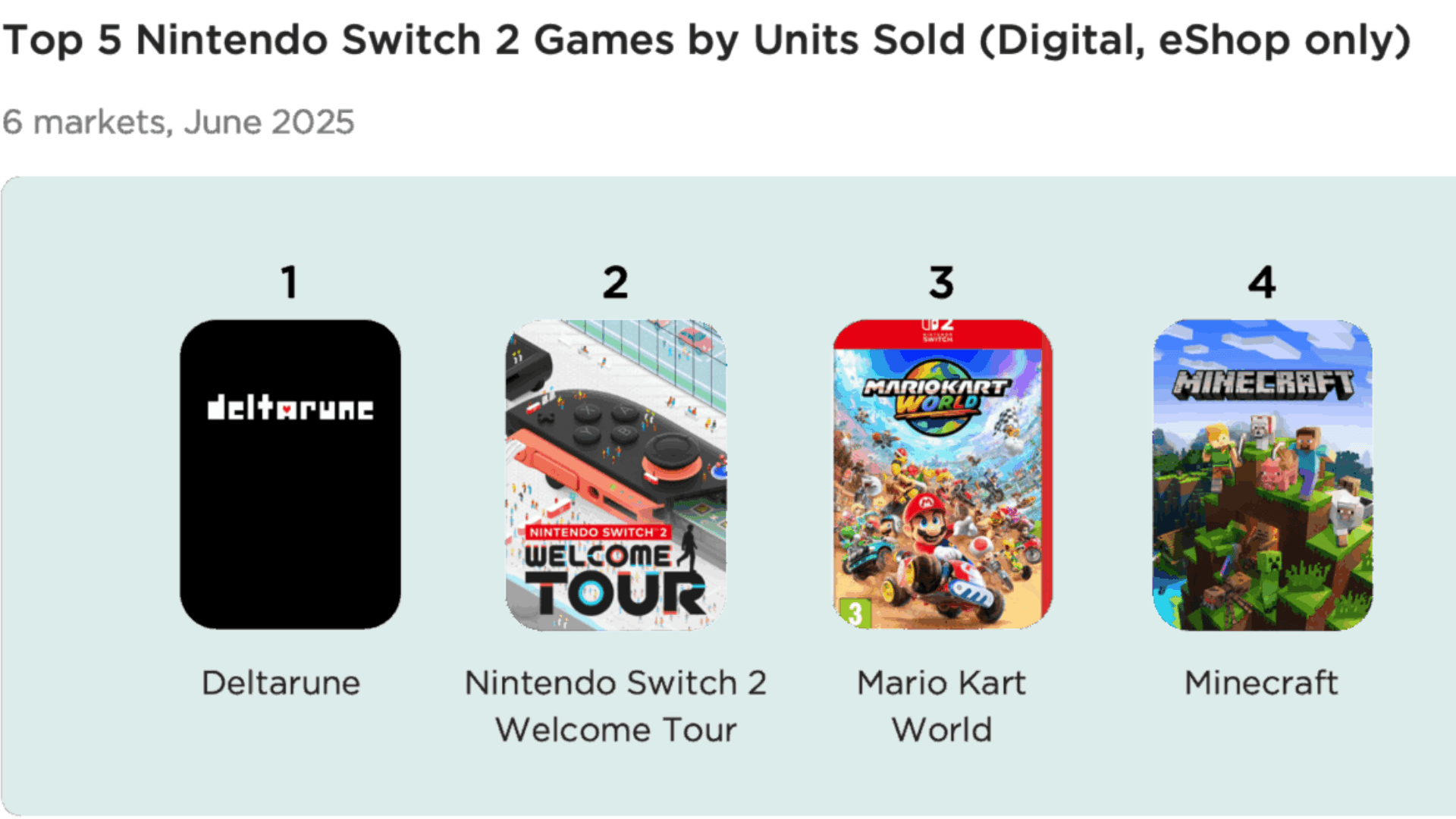Viewport: 1456px width, 819px height.
Task: Click the Deltarune title label
Action: click(x=281, y=682)
